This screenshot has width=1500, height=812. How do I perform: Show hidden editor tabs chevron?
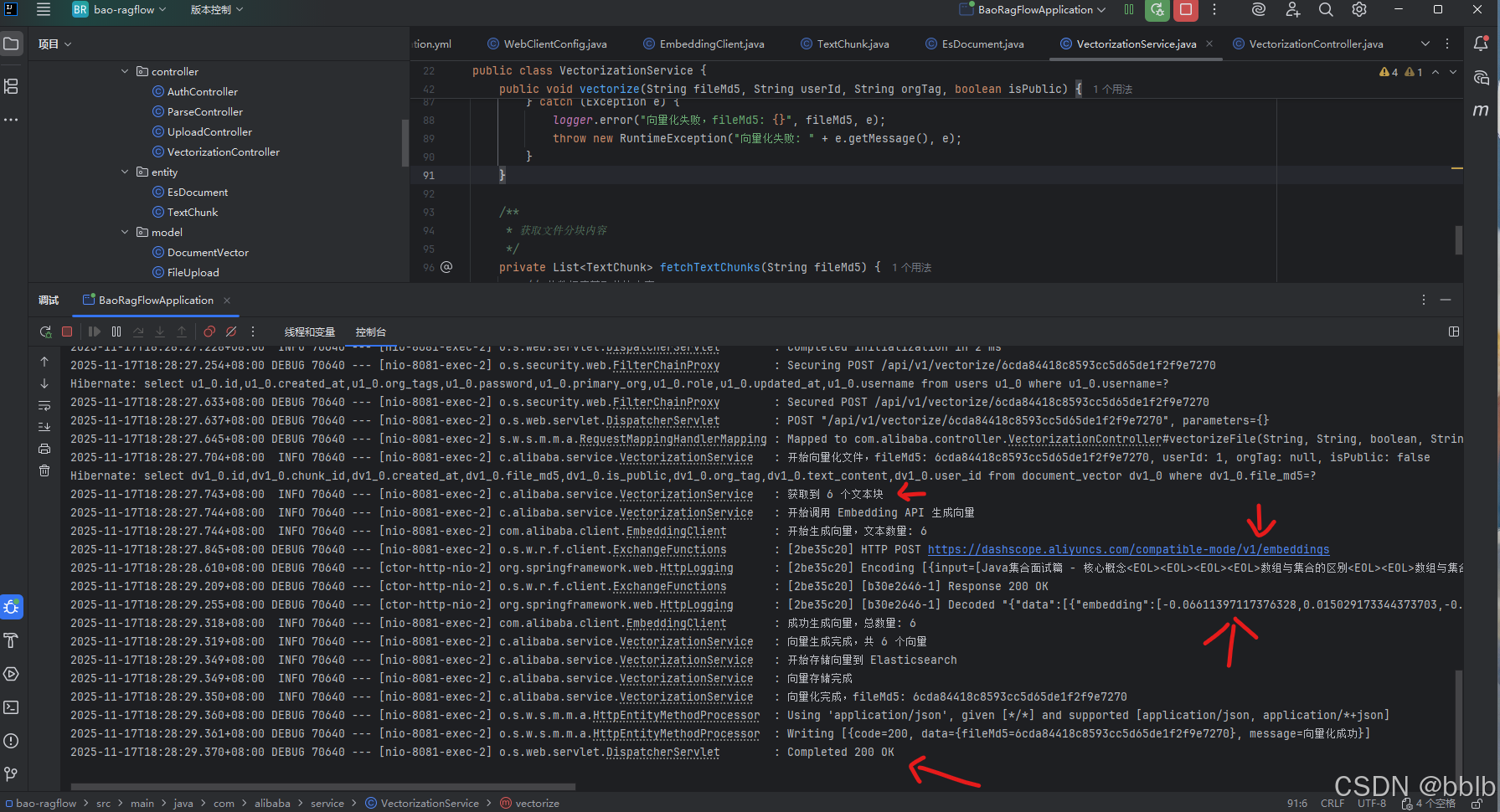[x=1425, y=44]
